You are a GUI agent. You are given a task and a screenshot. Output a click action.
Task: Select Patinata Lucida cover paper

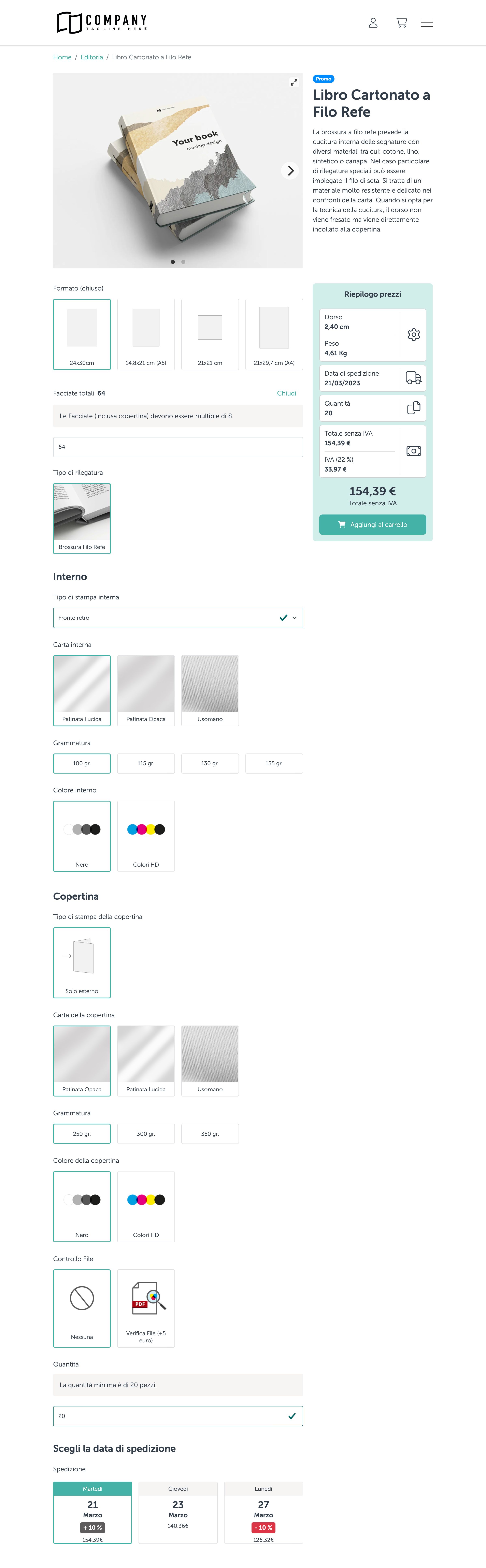(x=146, y=1061)
